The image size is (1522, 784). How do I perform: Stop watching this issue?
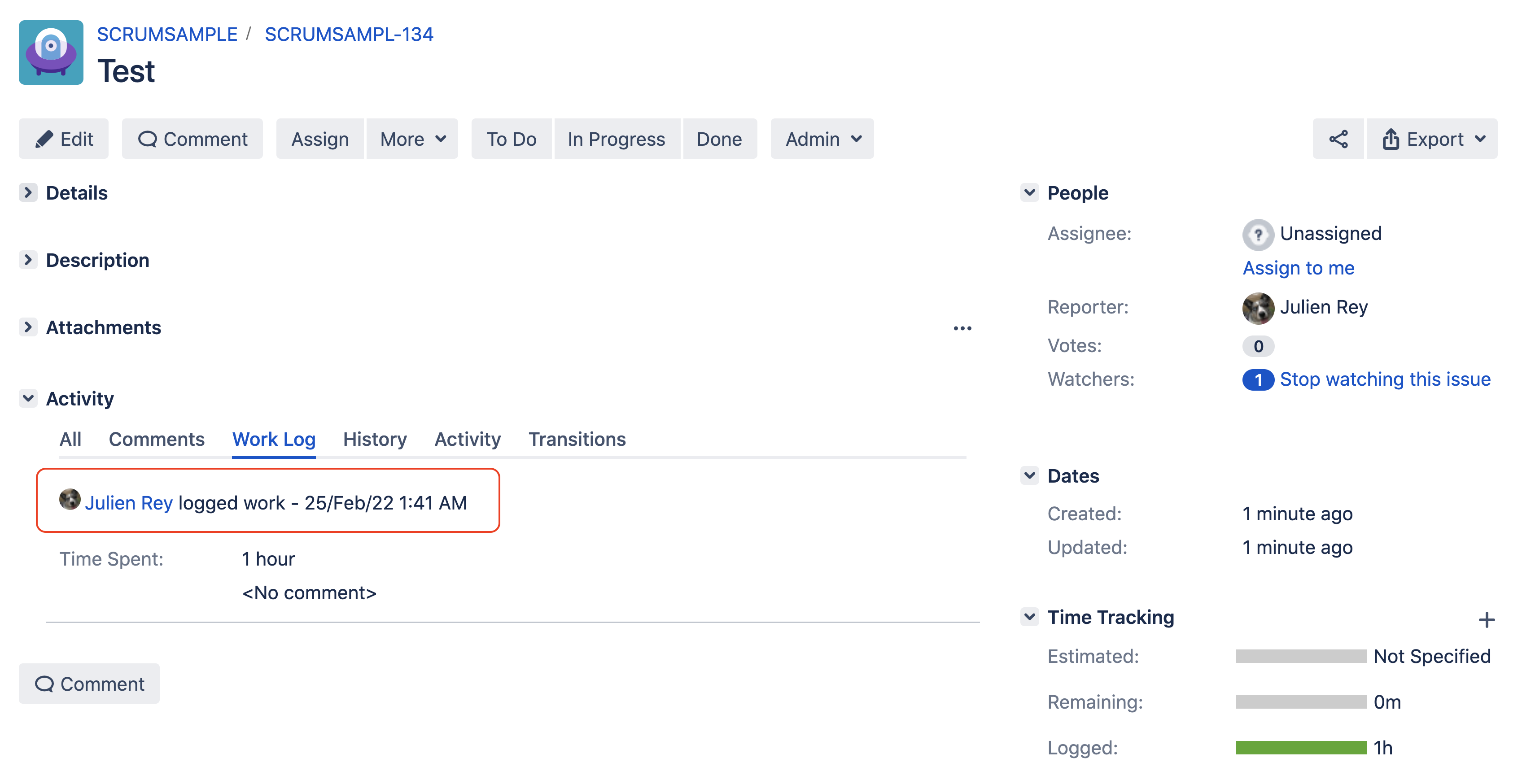coord(1384,379)
